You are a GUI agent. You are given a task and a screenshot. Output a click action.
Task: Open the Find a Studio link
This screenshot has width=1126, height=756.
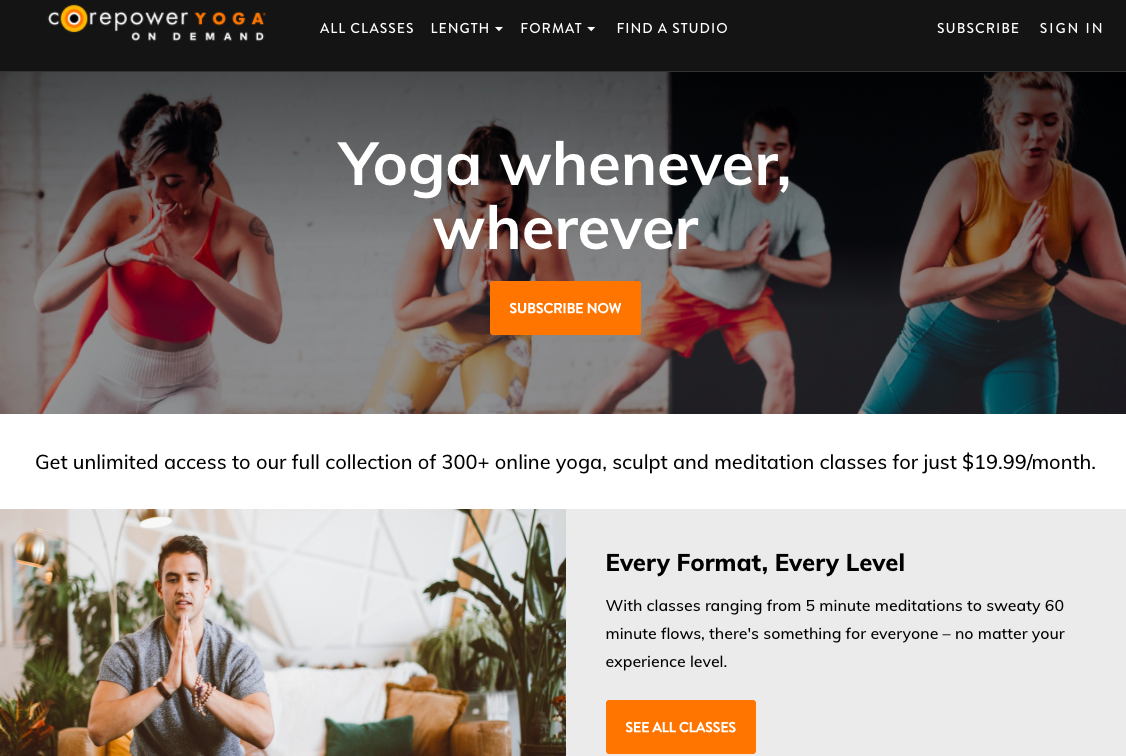coord(672,28)
